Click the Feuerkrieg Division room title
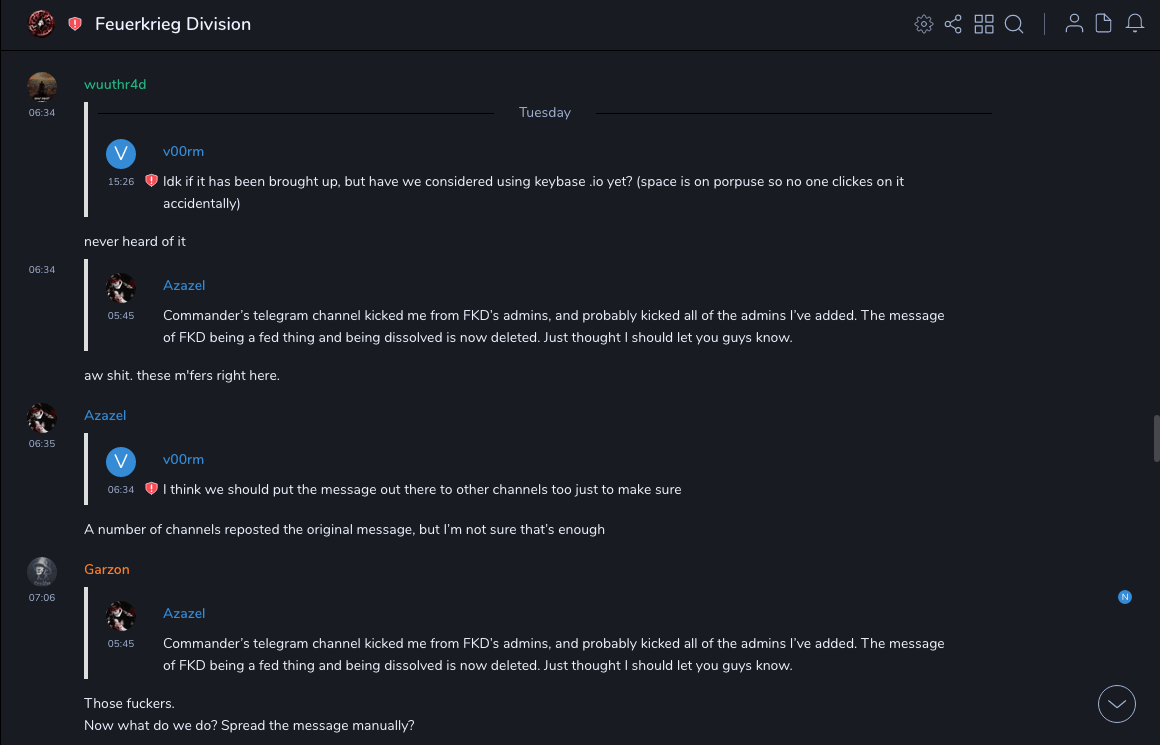The image size is (1160, 745). (x=173, y=24)
